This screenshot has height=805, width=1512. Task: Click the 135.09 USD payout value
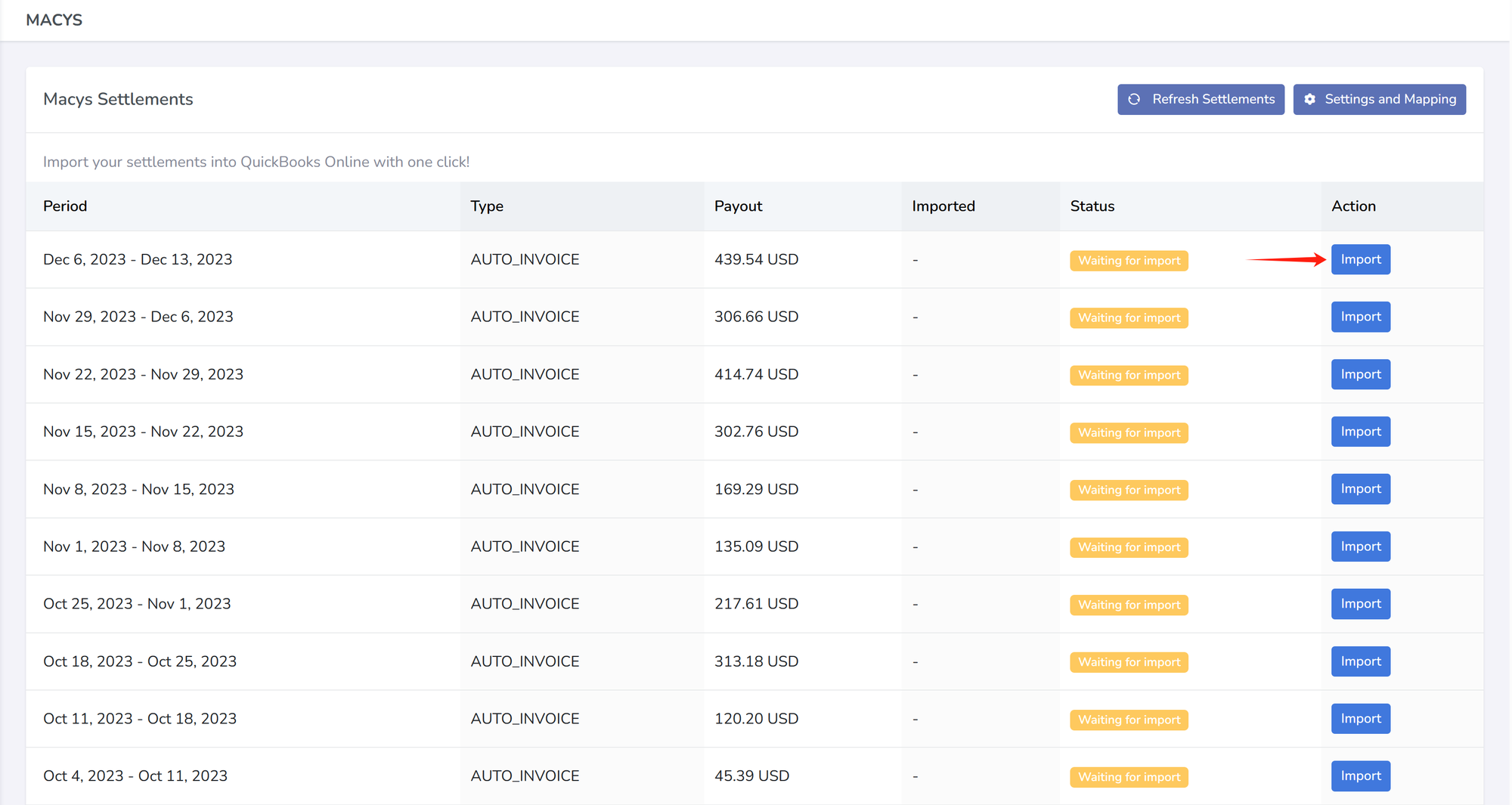pyautogui.click(x=756, y=546)
